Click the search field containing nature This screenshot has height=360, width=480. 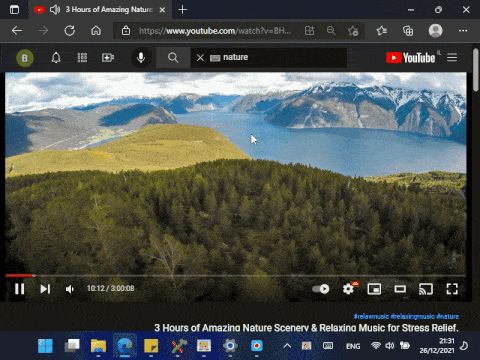[x=268, y=58]
